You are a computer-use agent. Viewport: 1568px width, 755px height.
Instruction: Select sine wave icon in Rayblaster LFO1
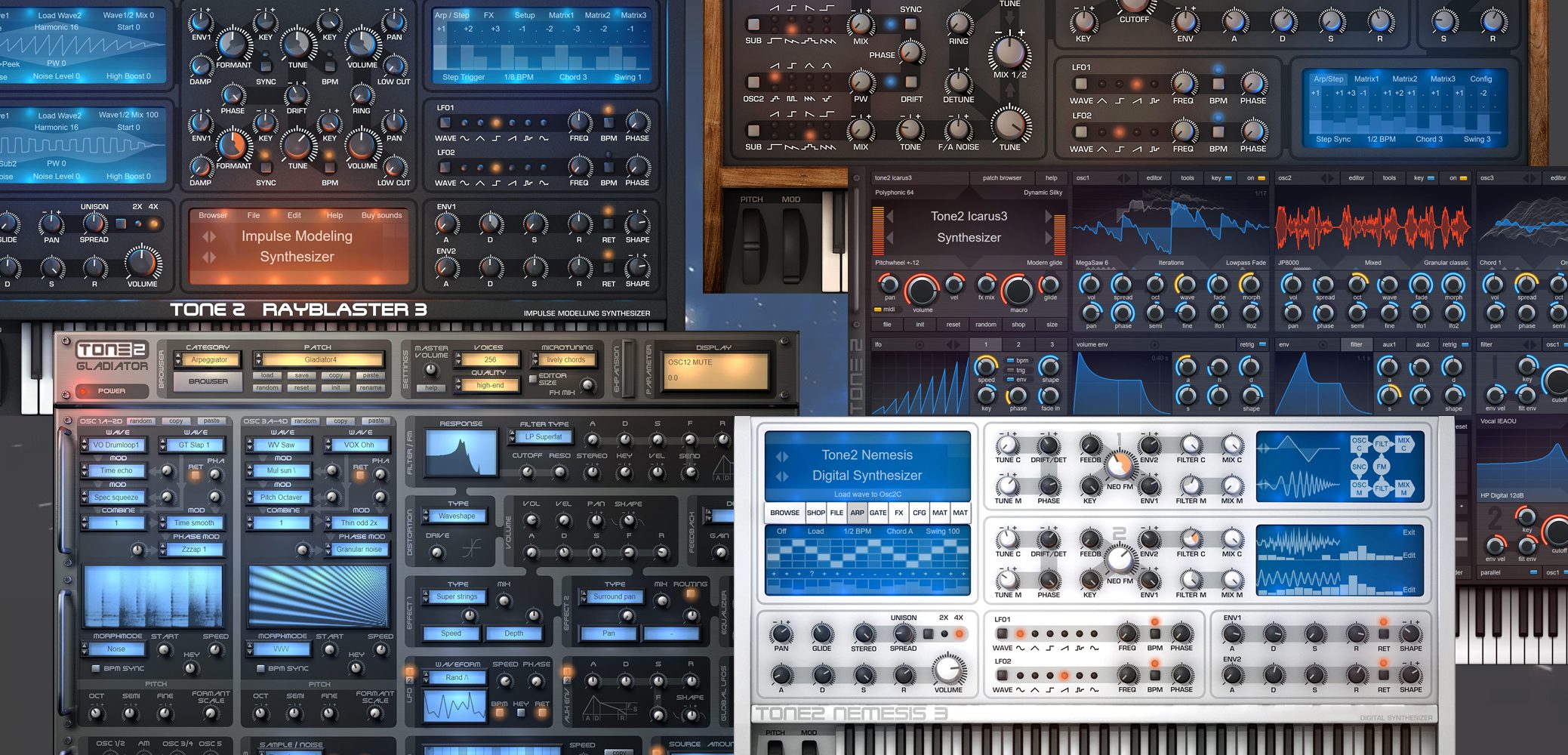[x=464, y=138]
